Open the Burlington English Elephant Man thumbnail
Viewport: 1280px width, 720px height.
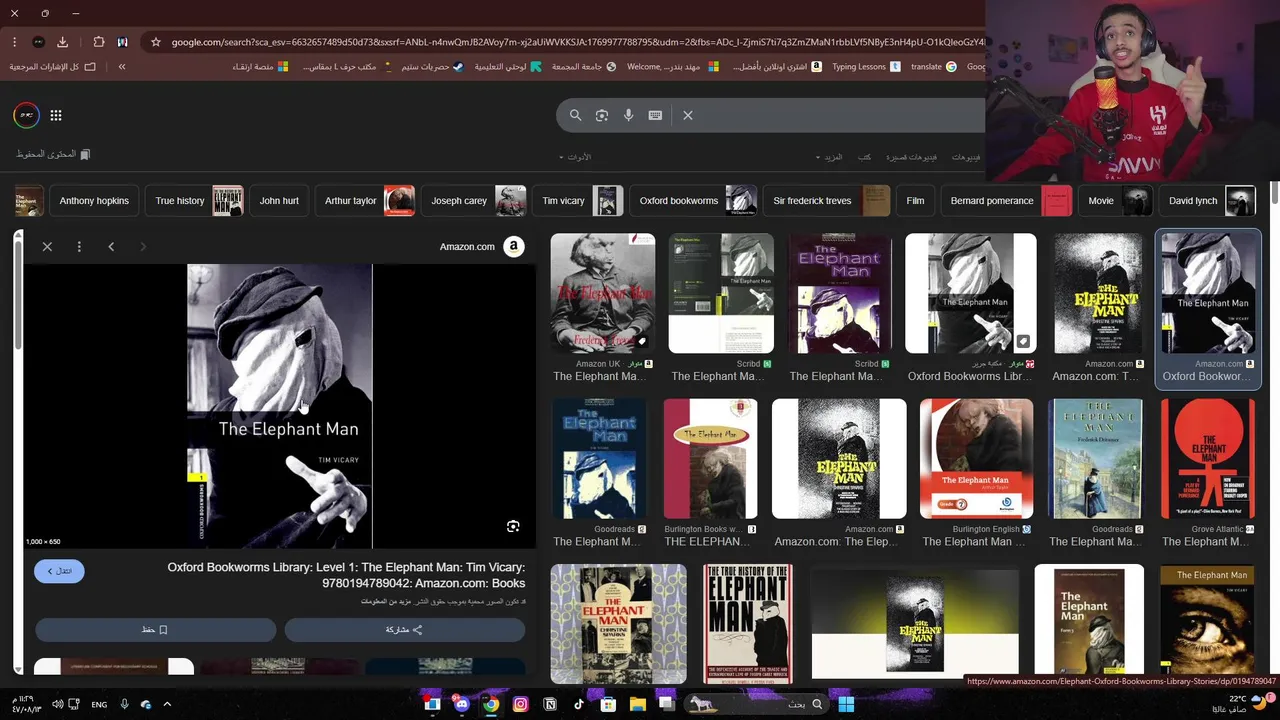tap(976, 459)
